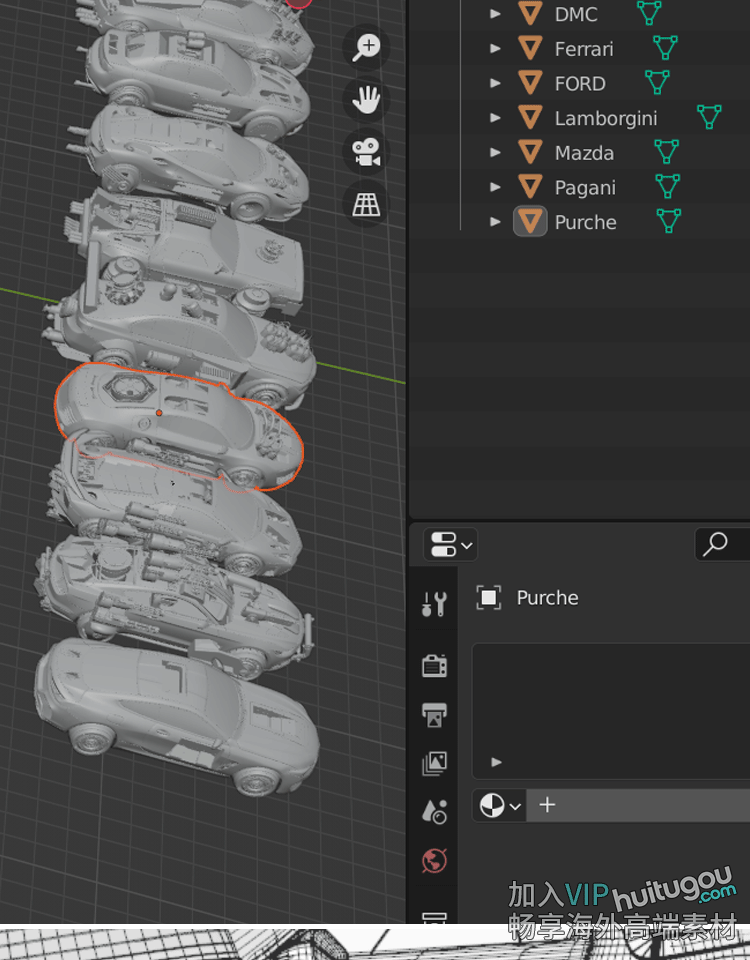Click the mesh data icon beside Mazda
Screen dimensions: 750x960
(666, 152)
